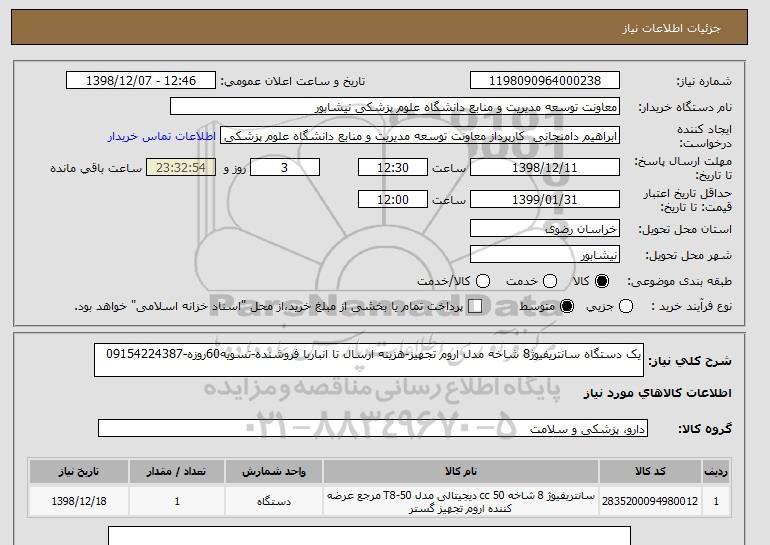The image size is (770, 545).
Task: Click the unit cell دستگاه
Action: point(274,501)
